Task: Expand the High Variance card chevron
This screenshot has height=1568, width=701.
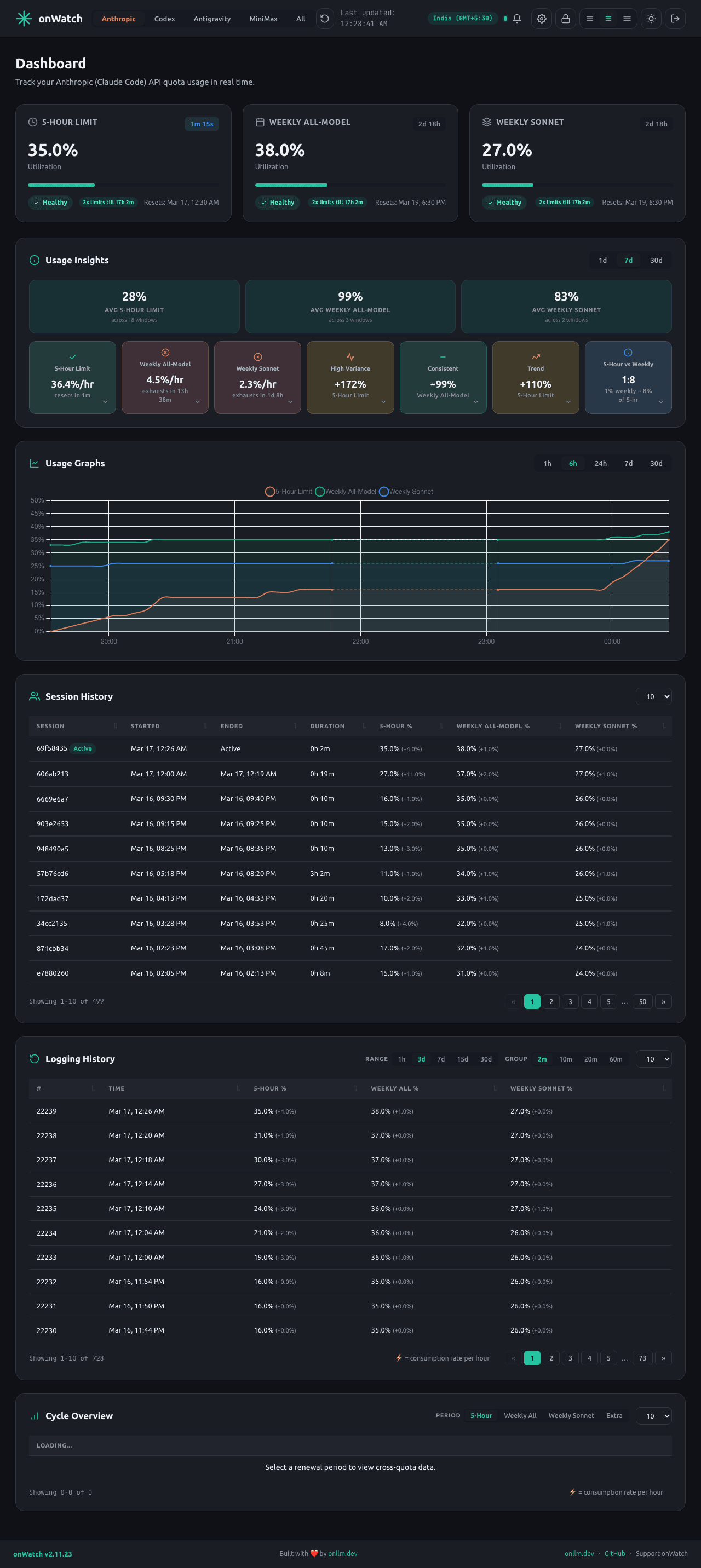Action: [383, 402]
